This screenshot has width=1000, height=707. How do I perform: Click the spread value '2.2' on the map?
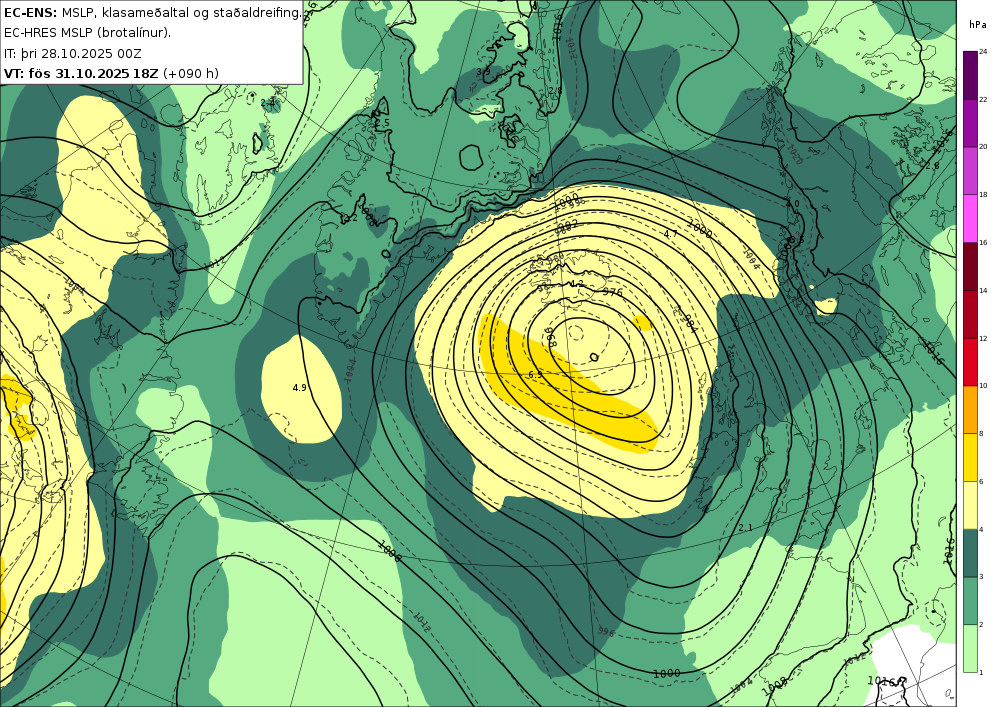(x=349, y=219)
